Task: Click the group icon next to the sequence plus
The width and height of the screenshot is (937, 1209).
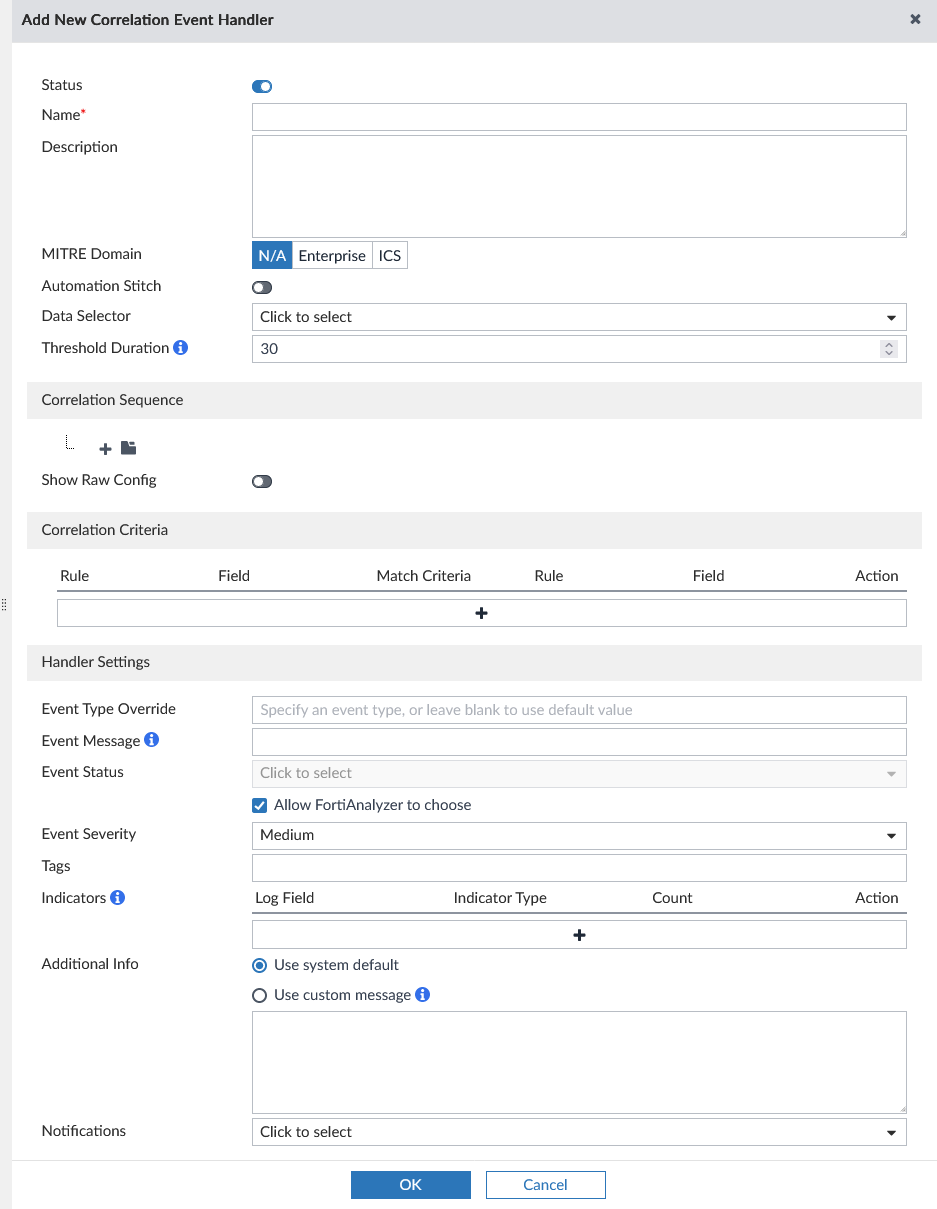Action: 128,448
